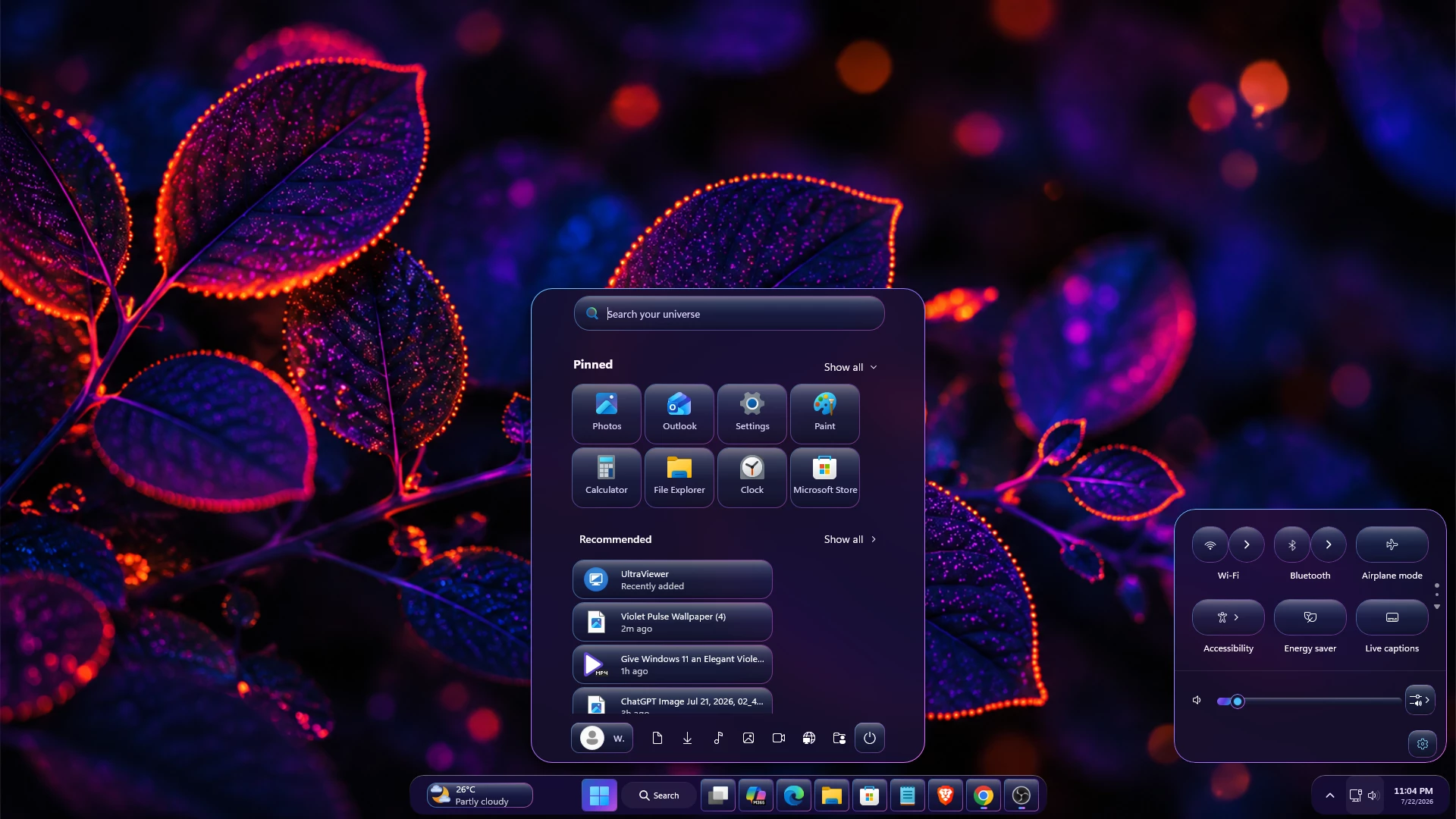The width and height of the screenshot is (1456, 819).
Task: Open Microsoft Store from the taskbar
Action: click(870, 795)
